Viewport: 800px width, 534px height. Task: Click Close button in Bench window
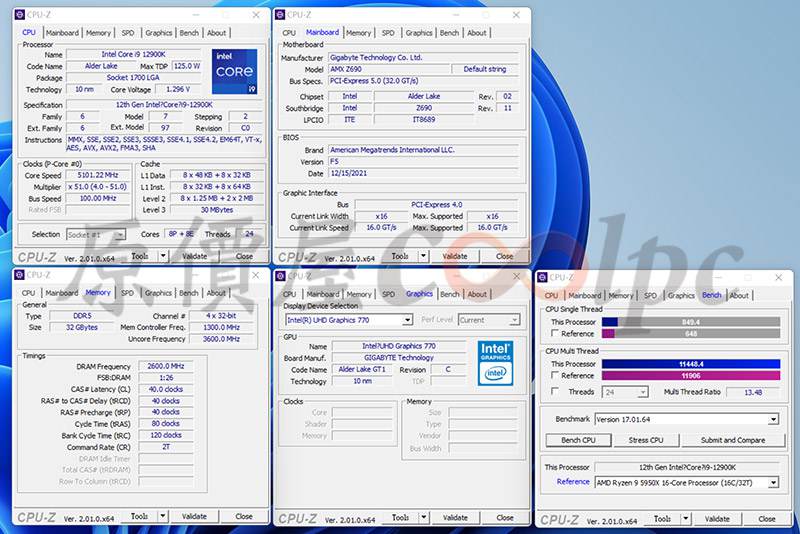point(767,519)
